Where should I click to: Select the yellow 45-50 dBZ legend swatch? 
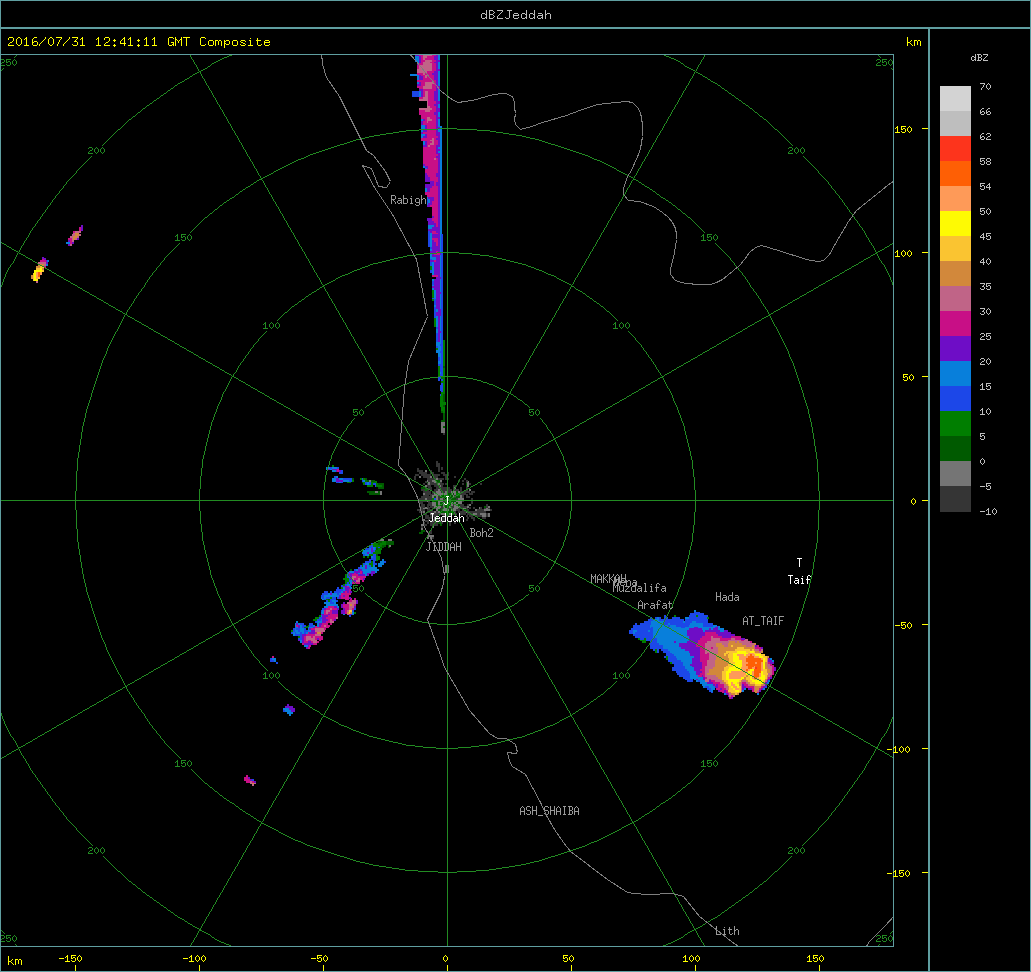955,224
